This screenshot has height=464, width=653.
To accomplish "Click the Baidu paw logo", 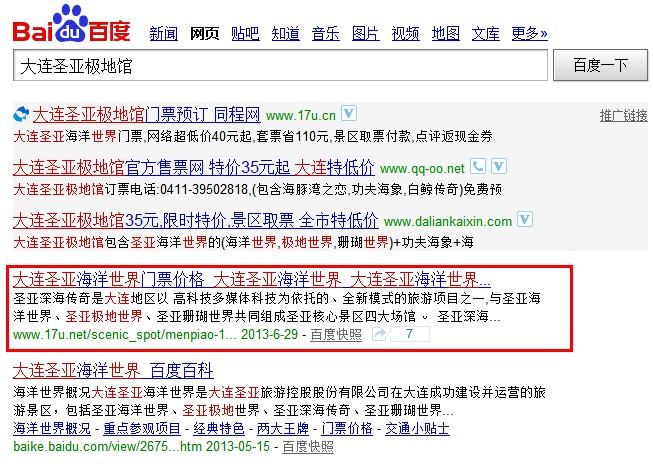I will click(x=71, y=23).
